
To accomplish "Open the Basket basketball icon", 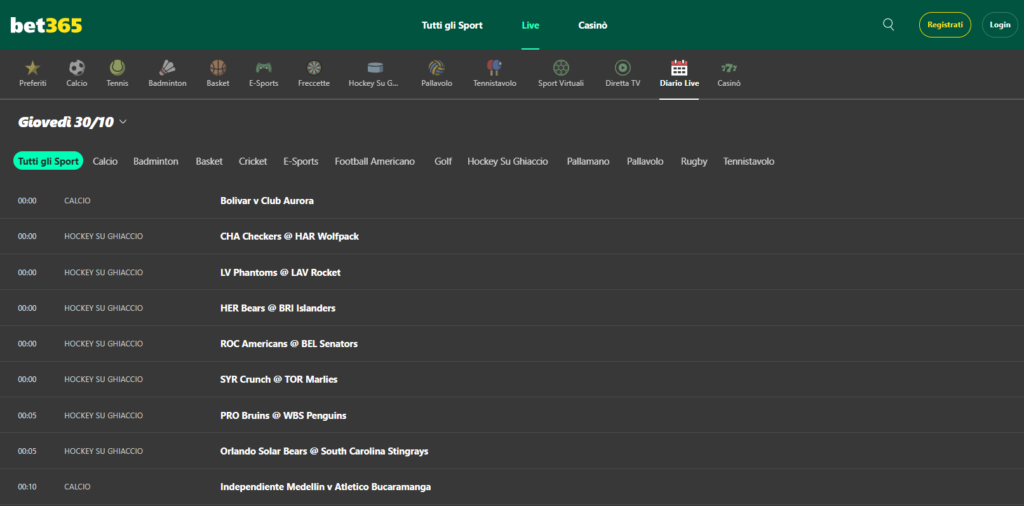I will (218, 68).
